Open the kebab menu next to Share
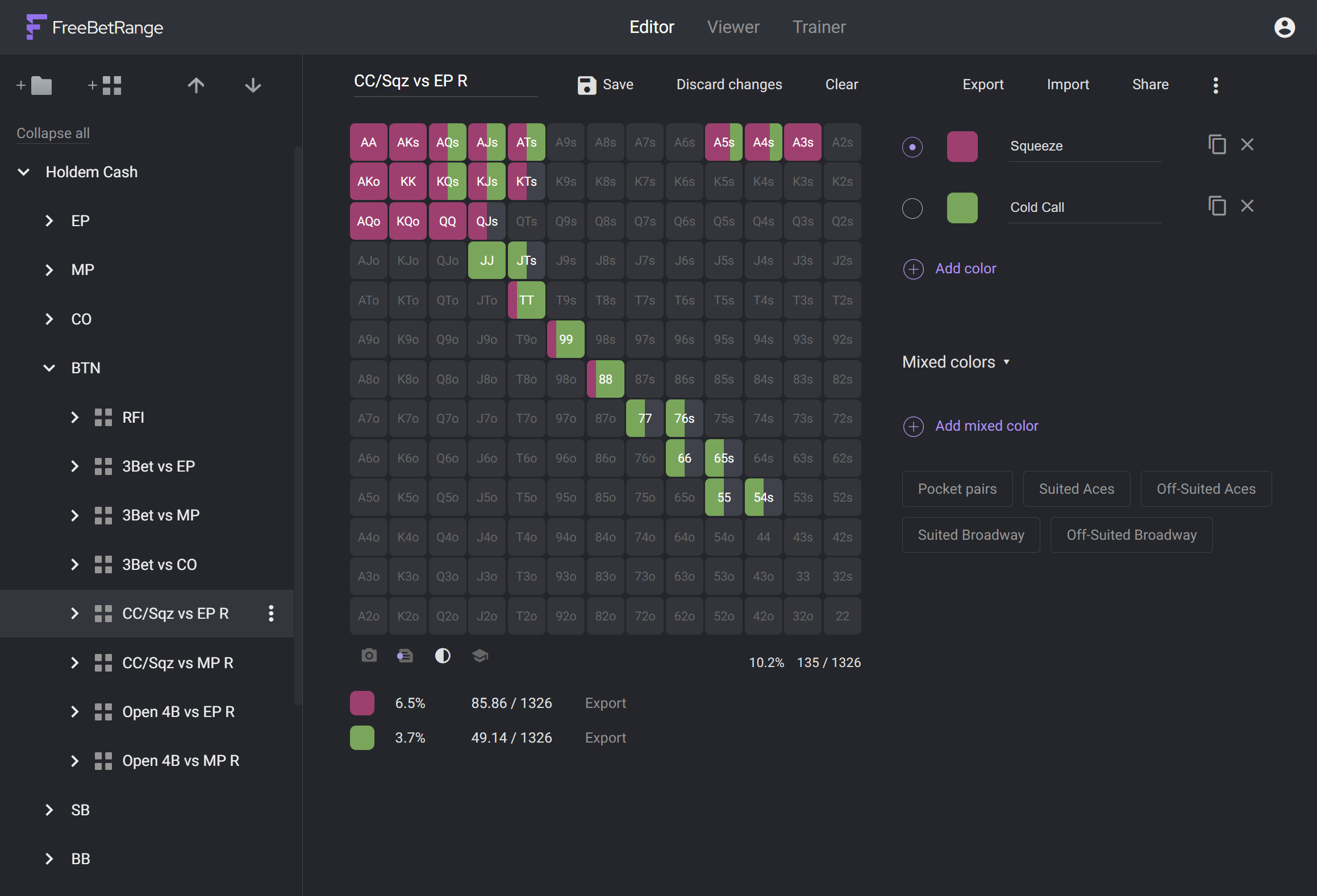The image size is (1317, 896). point(1216,85)
